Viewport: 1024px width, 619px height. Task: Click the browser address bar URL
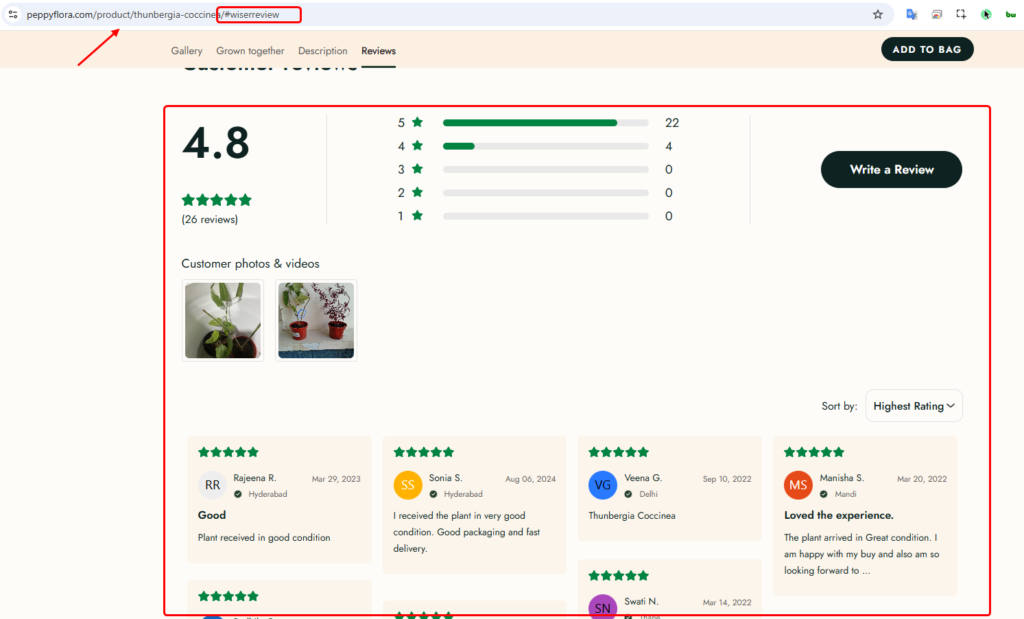click(150, 15)
